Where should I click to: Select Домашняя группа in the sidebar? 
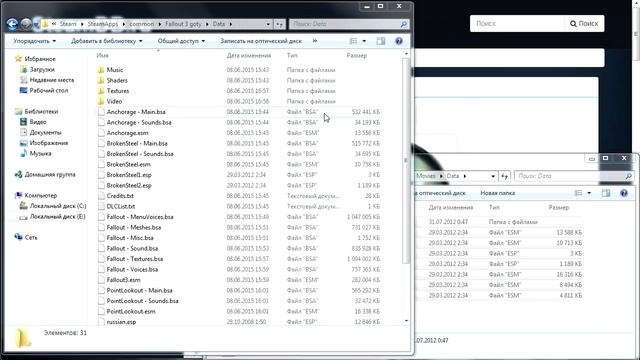point(50,174)
